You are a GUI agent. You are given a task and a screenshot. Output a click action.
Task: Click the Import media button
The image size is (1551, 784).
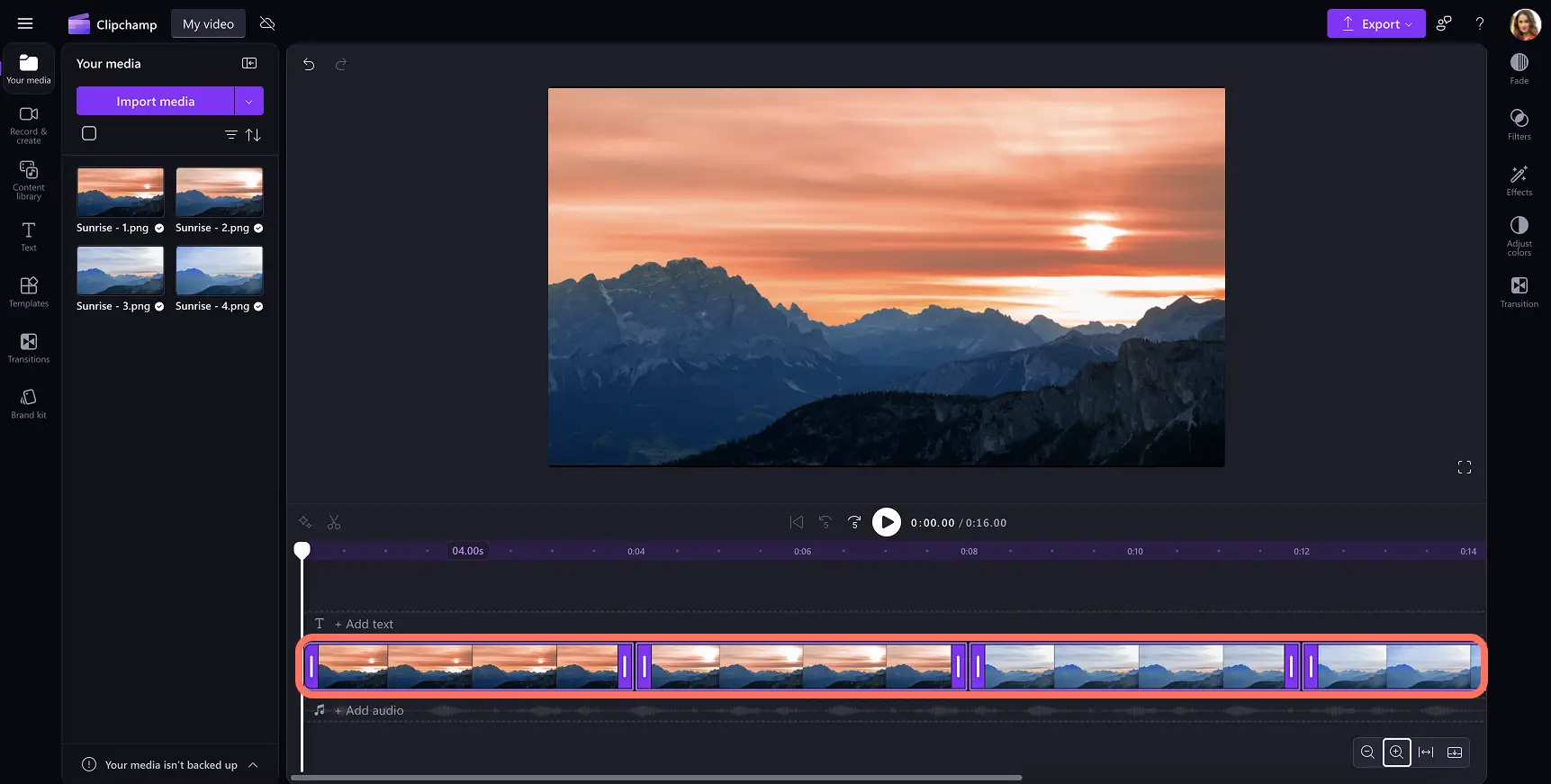(x=155, y=101)
